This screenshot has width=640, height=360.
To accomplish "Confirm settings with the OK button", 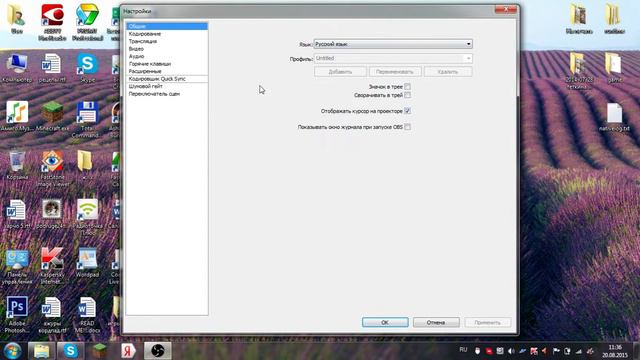I will 385,322.
